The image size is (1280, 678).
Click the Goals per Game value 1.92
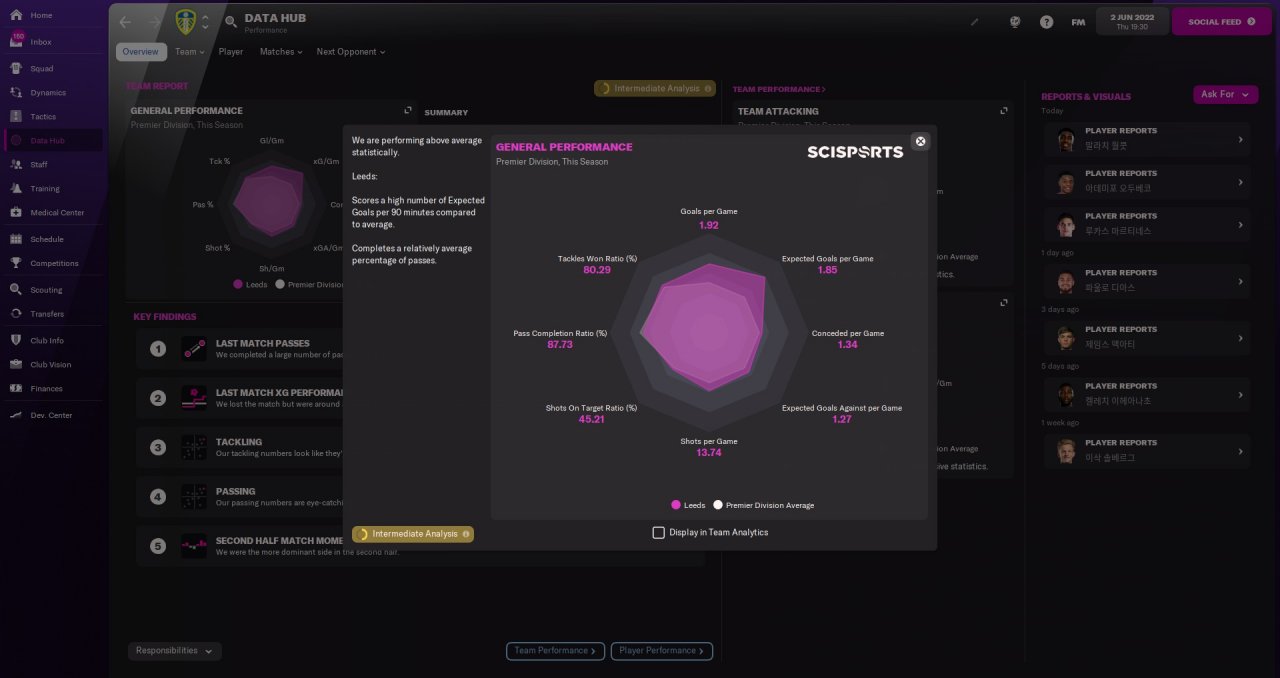pyautogui.click(x=709, y=225)
